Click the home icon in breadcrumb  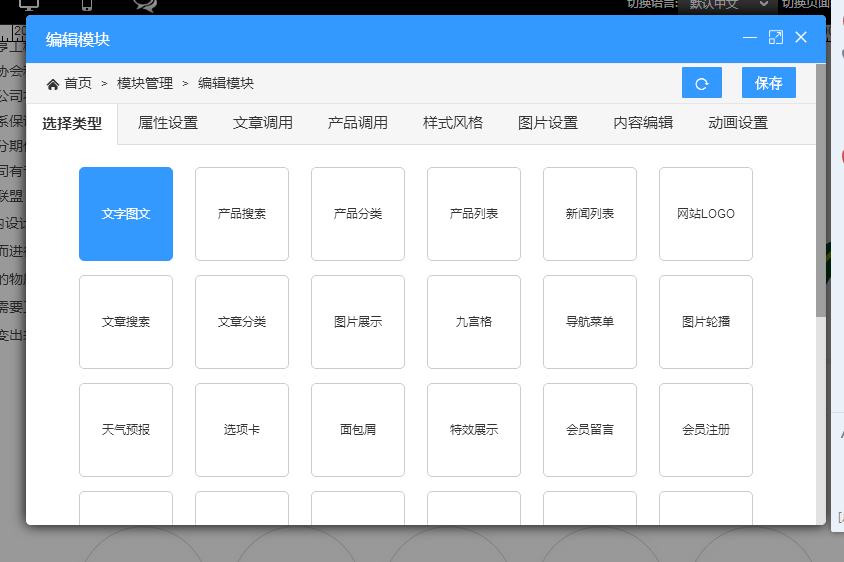[53, 84]
